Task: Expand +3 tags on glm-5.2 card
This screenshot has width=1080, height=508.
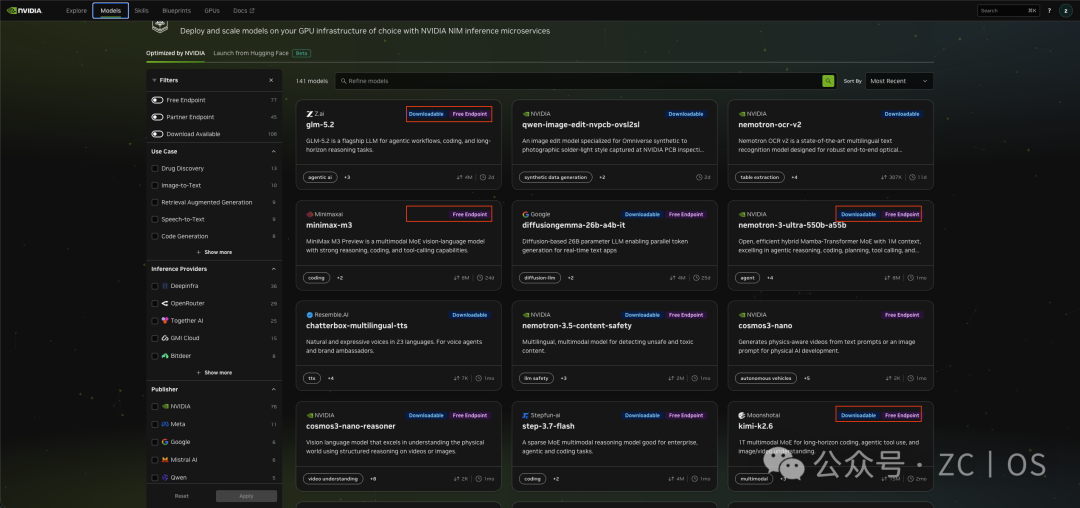Action: click(347, 177)
